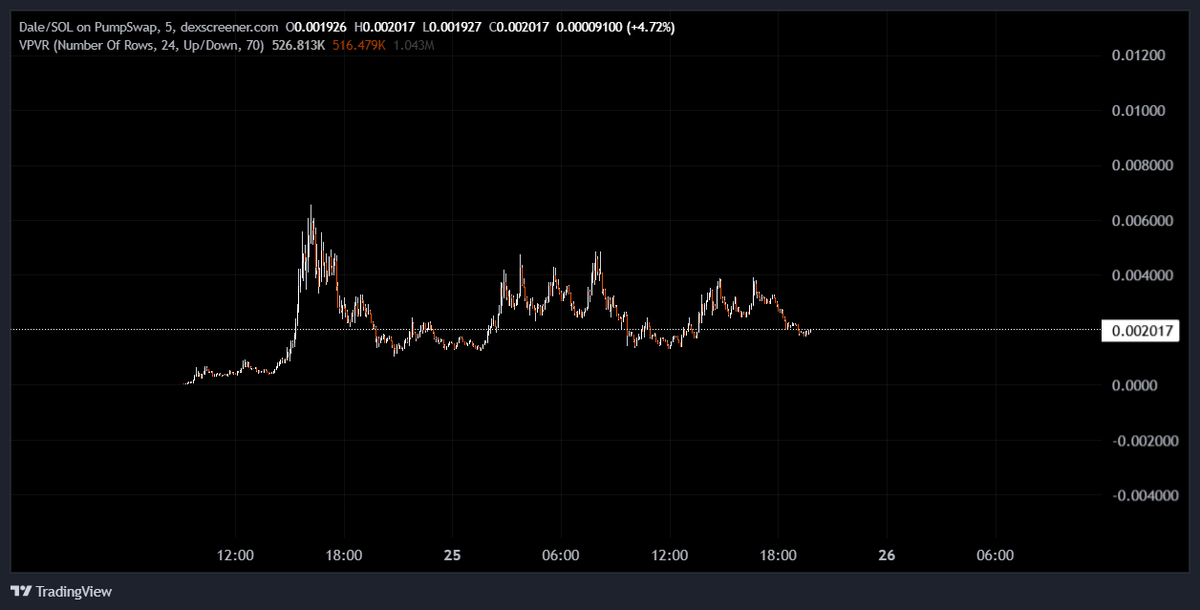The image size is (1200, 610).
Task: Click the first 18:00 time axis label
Action: pos(343,554)
